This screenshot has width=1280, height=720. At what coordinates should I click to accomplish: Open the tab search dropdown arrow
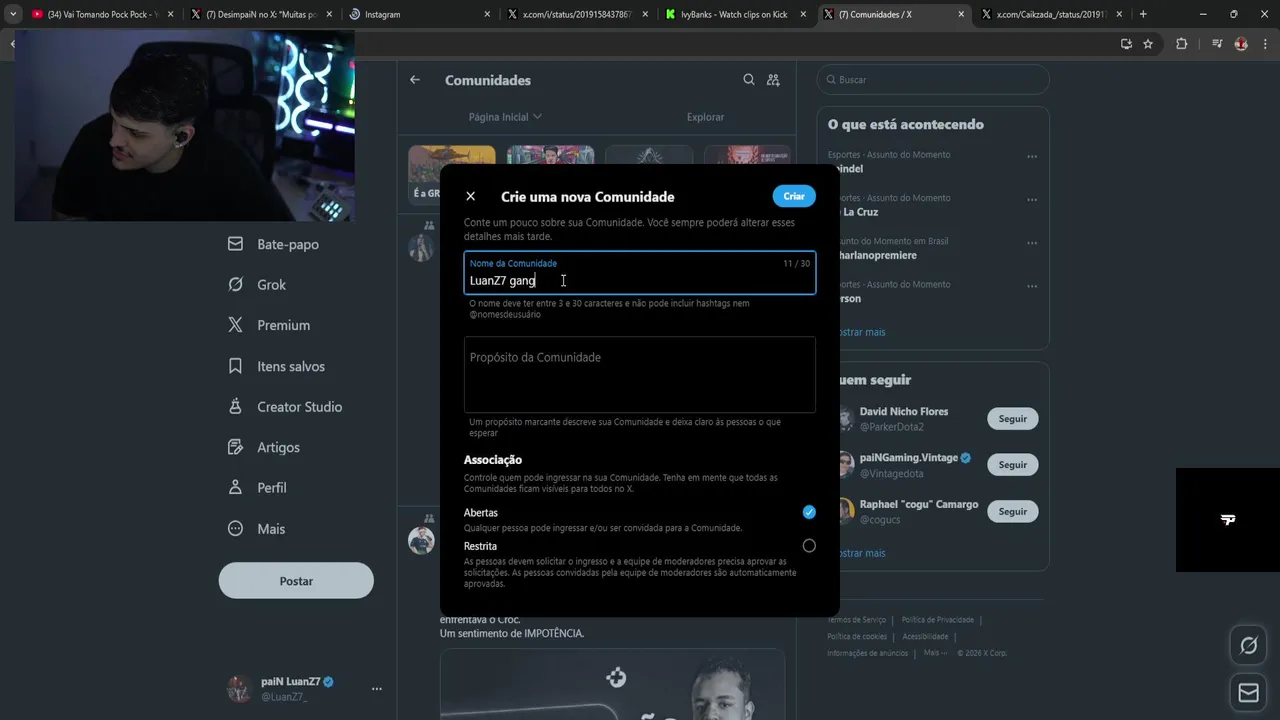coord(13,15)
